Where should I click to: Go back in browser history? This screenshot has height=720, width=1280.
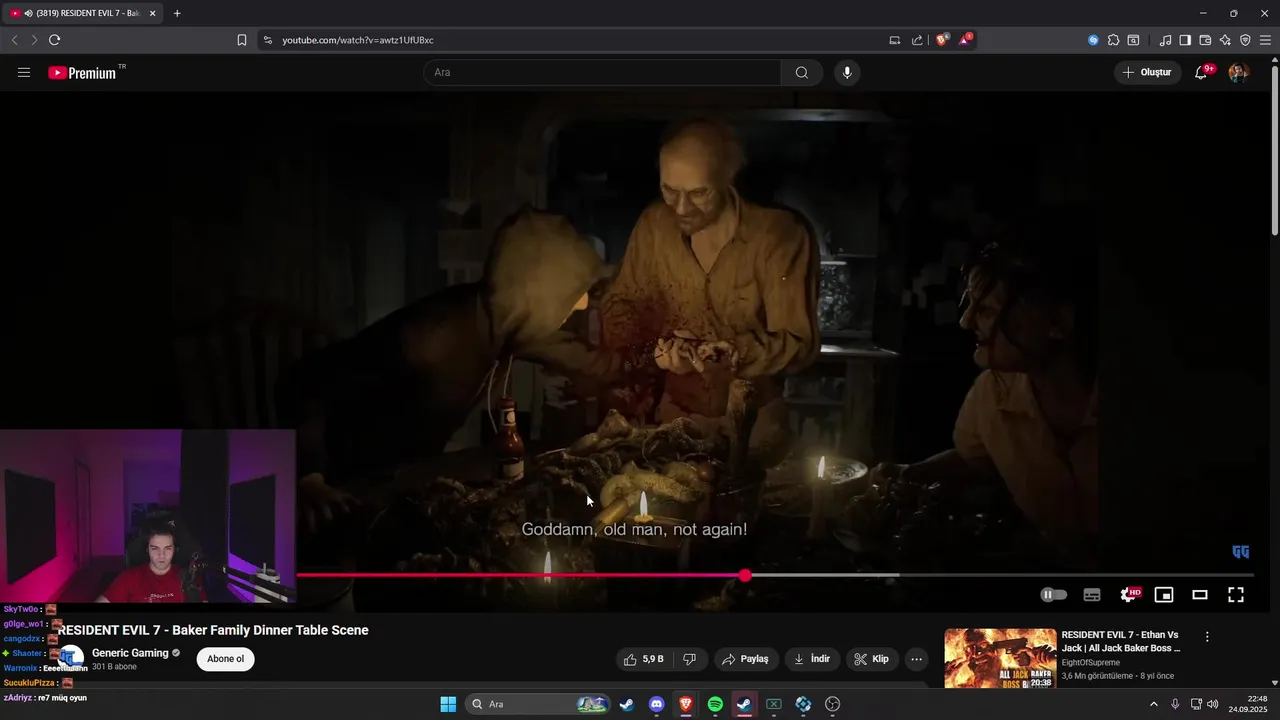[x=14, y=40]
